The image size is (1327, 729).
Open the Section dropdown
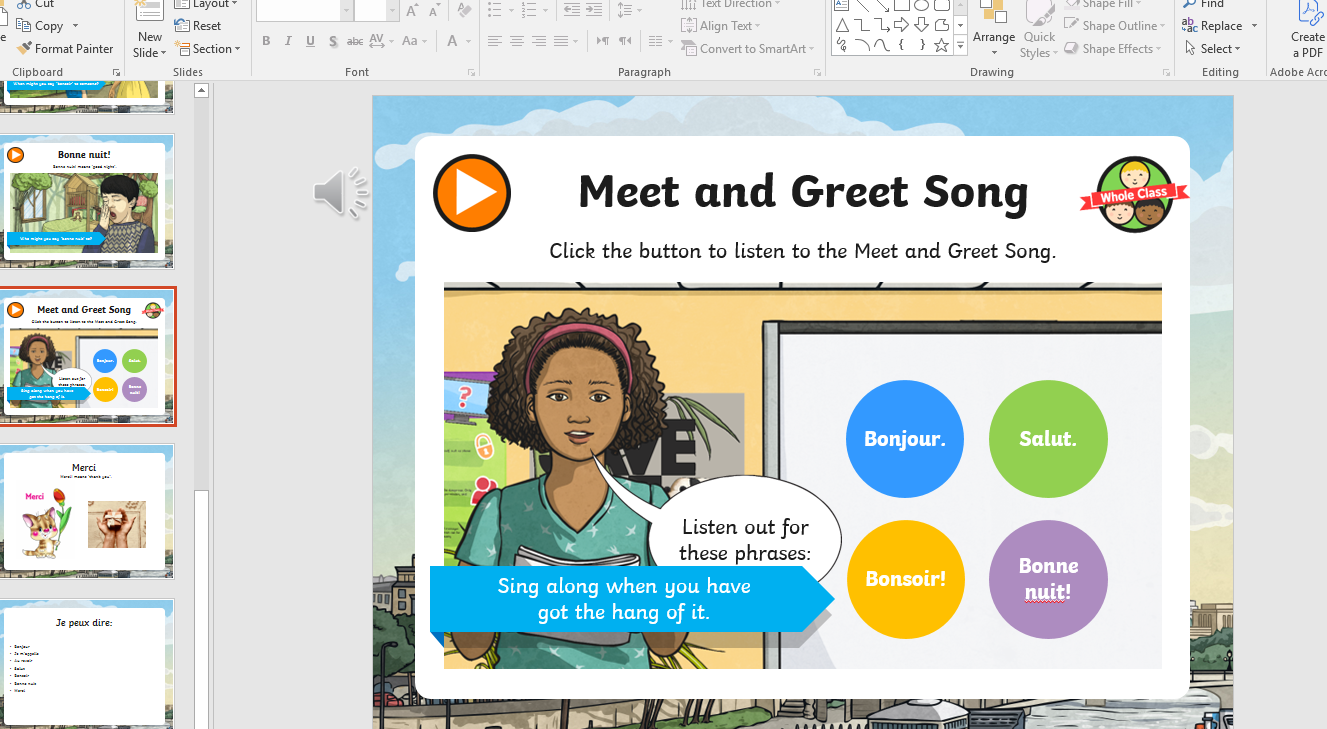tap(208, 49)
